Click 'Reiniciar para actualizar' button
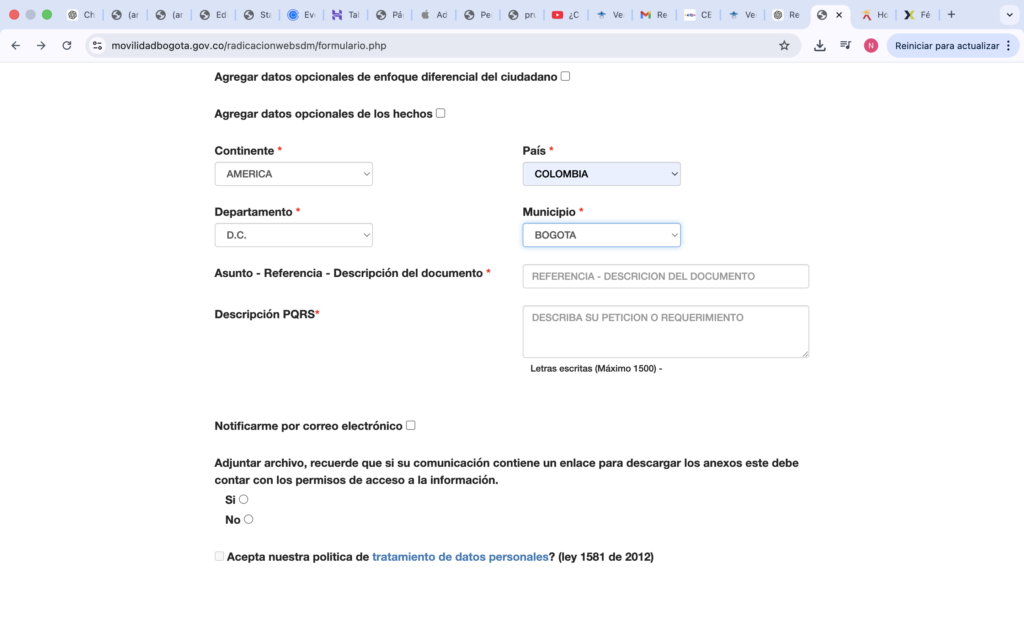 945,45
